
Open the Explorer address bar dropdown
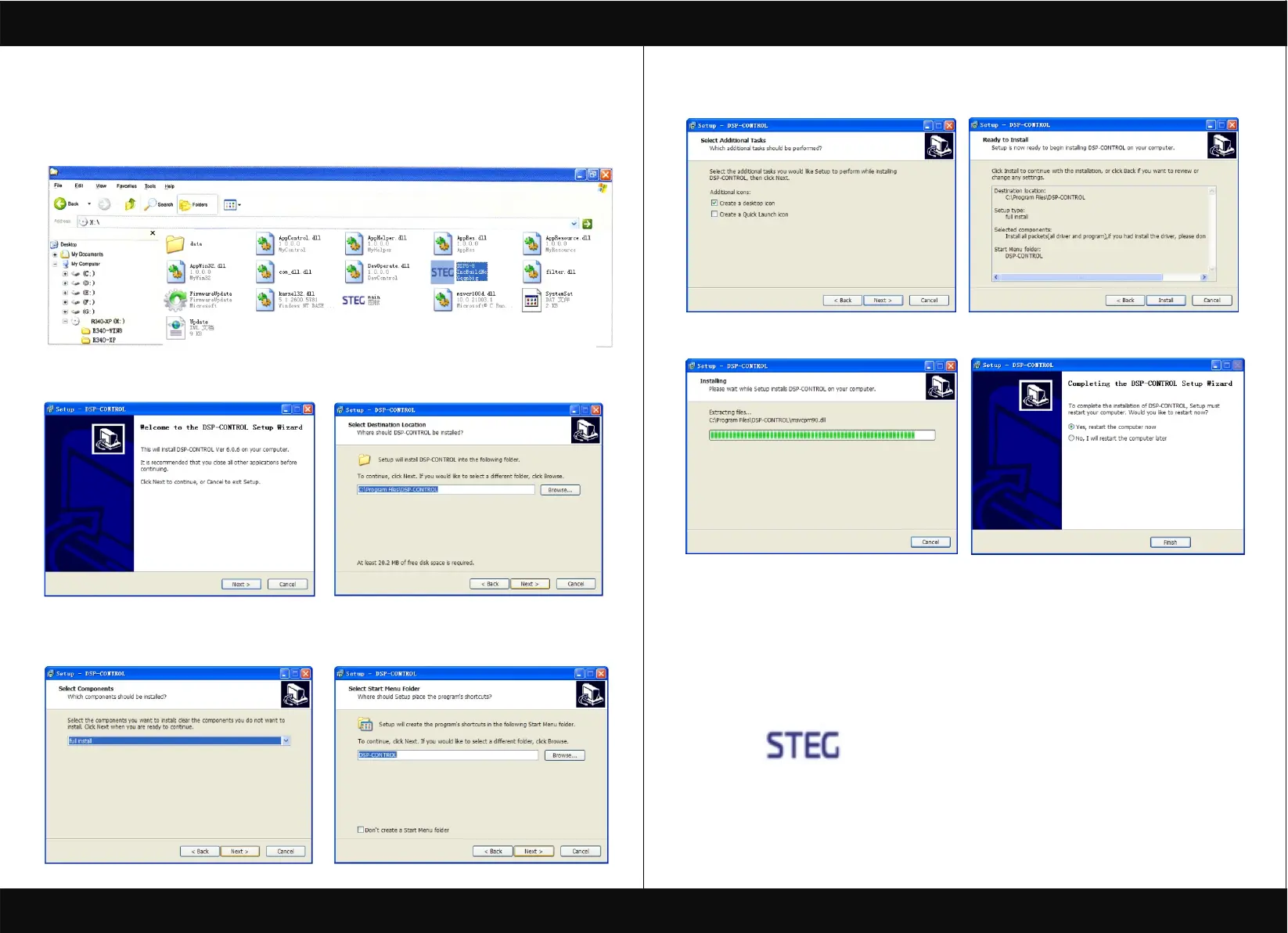click(574, 223)
